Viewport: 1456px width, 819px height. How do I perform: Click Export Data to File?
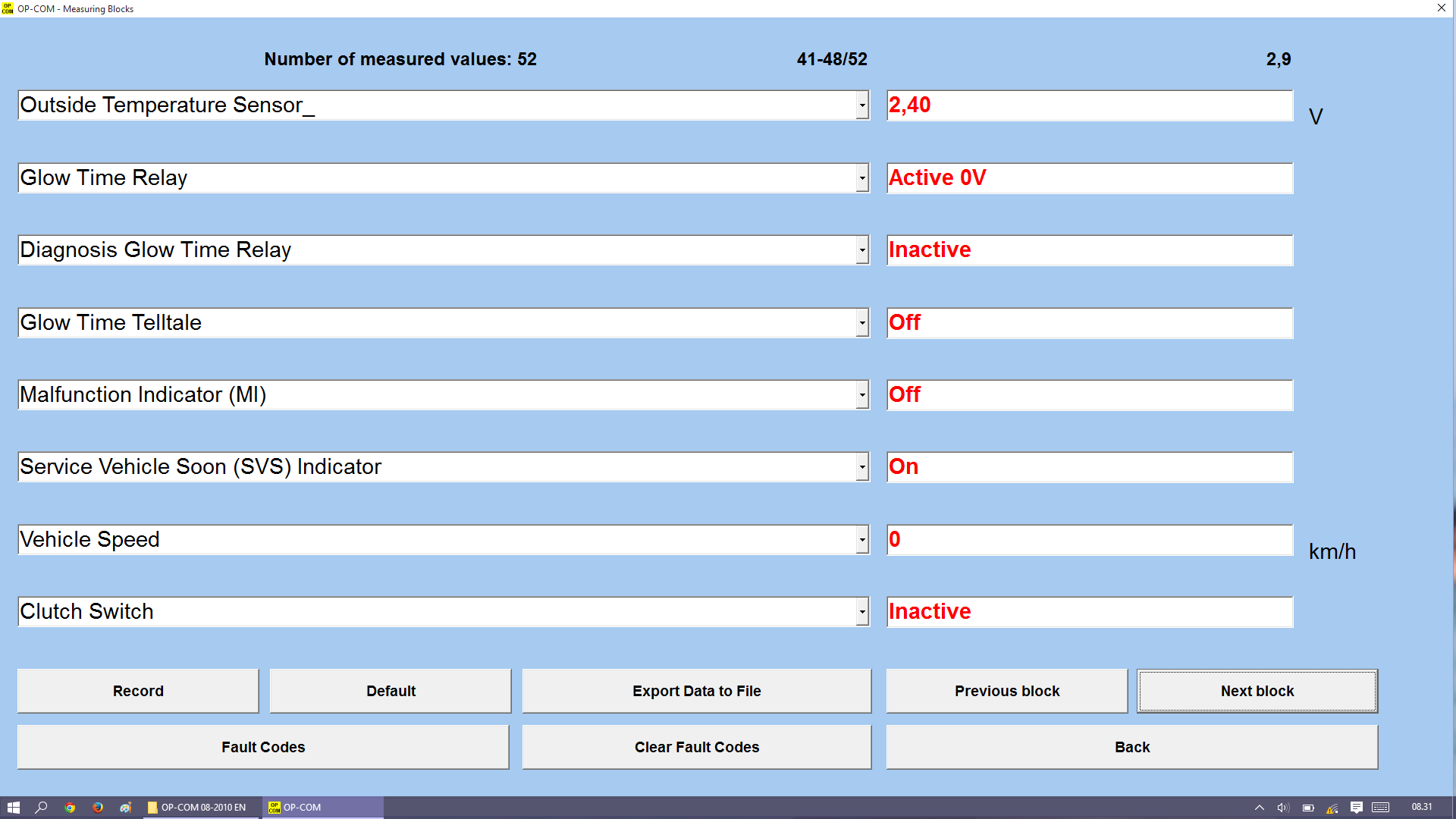coord(696,691)
